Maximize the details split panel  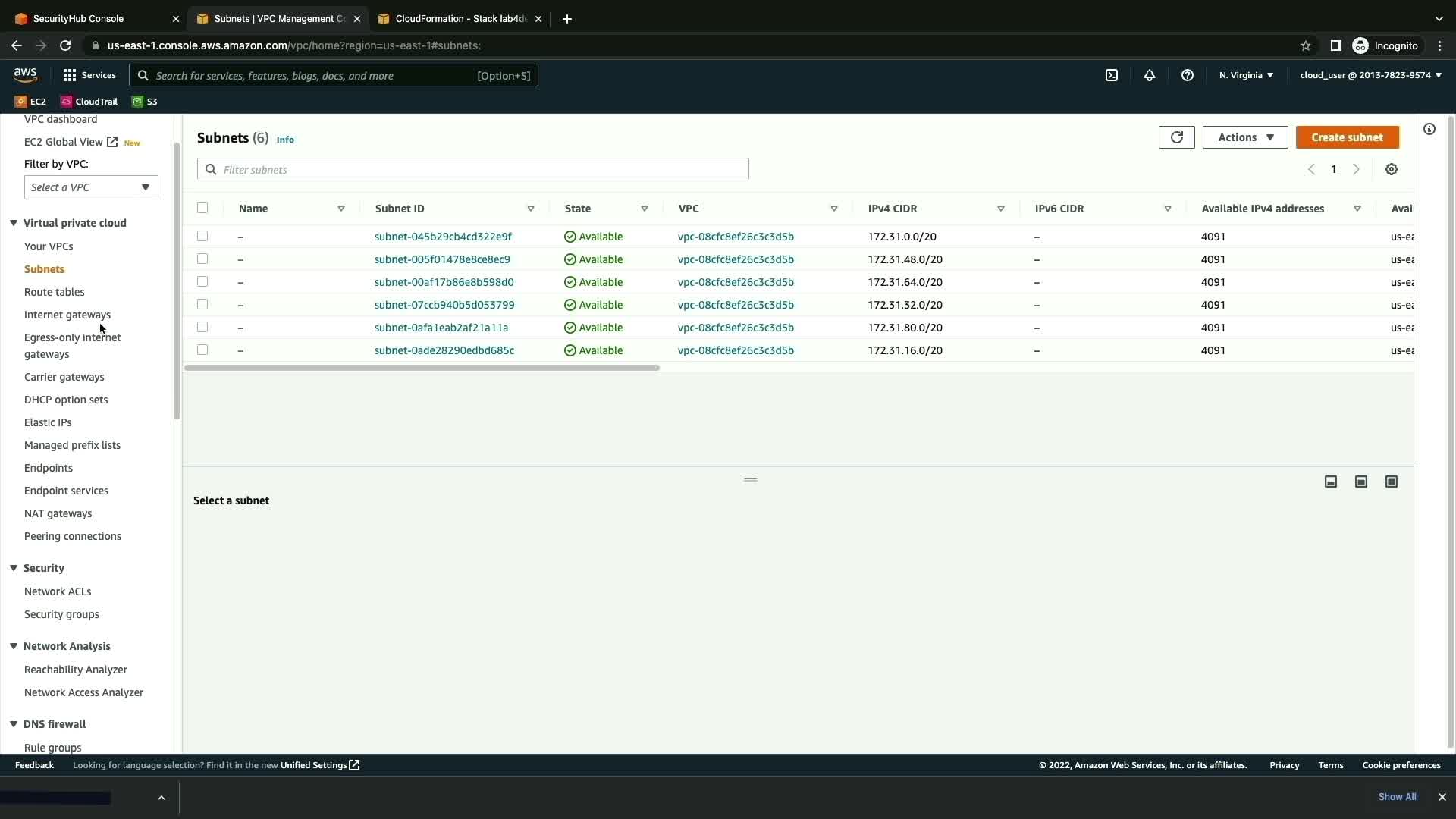(x=1391, y=482)
